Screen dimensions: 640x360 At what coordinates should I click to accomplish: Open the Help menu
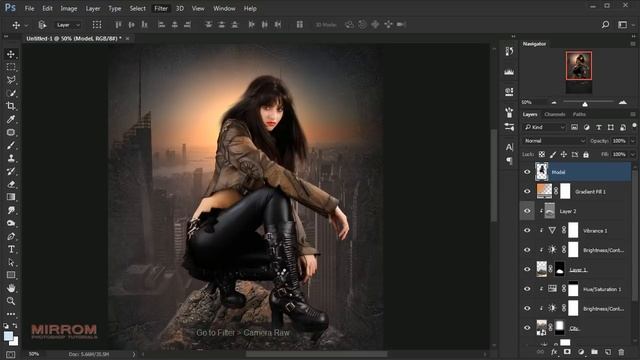pos(250,8)
